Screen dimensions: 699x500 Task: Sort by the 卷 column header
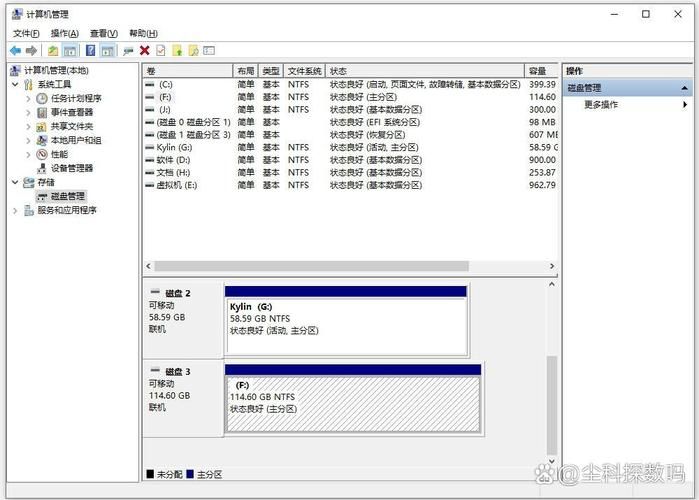tap(188, 71)
